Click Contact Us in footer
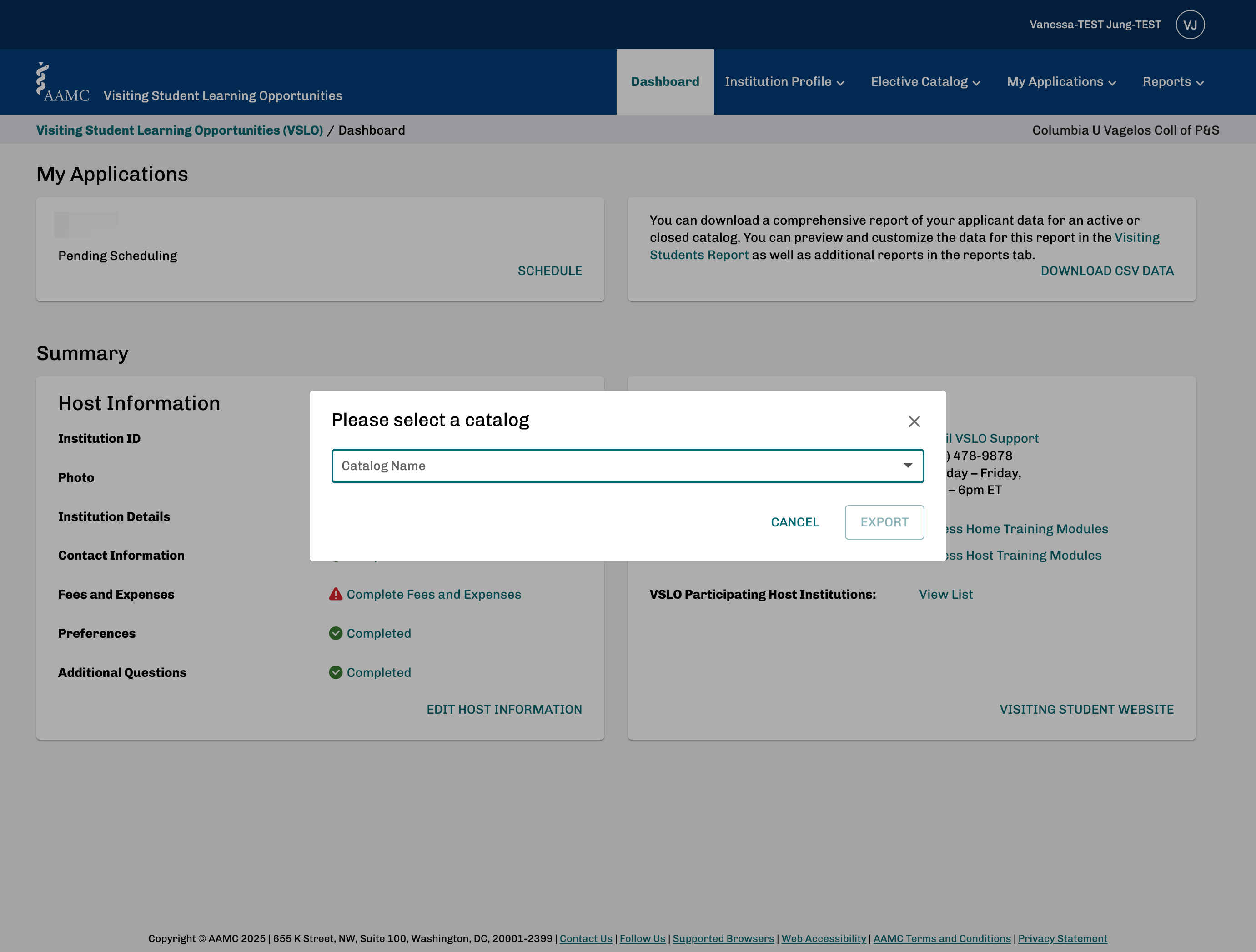1256x952 pixels. 586,938
